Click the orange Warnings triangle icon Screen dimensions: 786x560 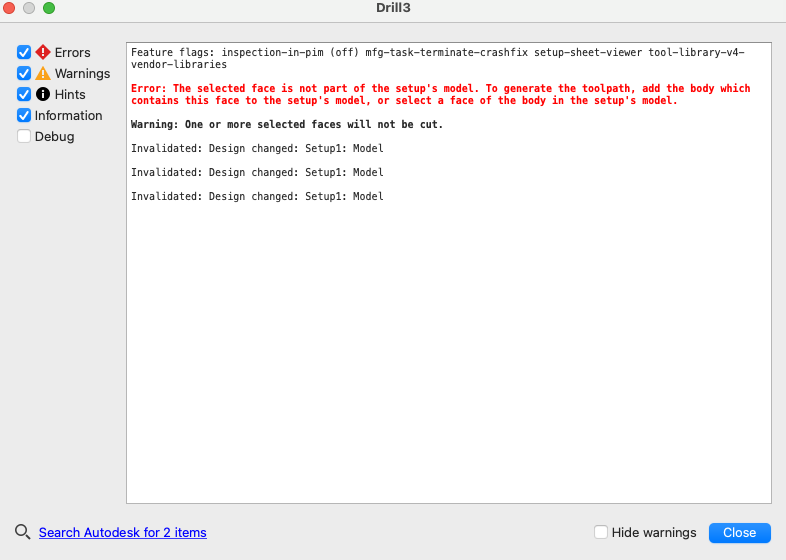43,73
